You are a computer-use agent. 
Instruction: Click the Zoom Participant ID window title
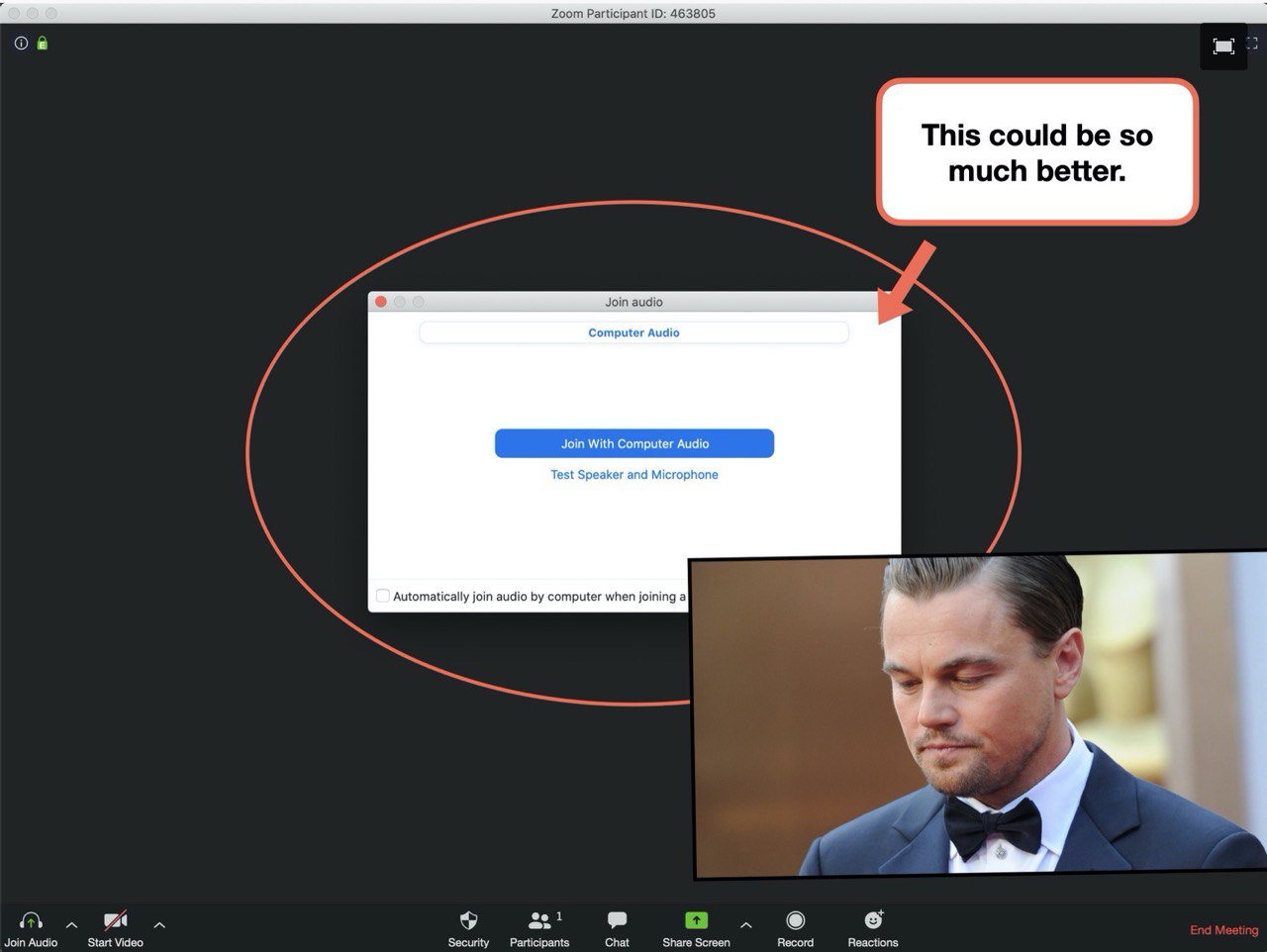coord(633,14)
